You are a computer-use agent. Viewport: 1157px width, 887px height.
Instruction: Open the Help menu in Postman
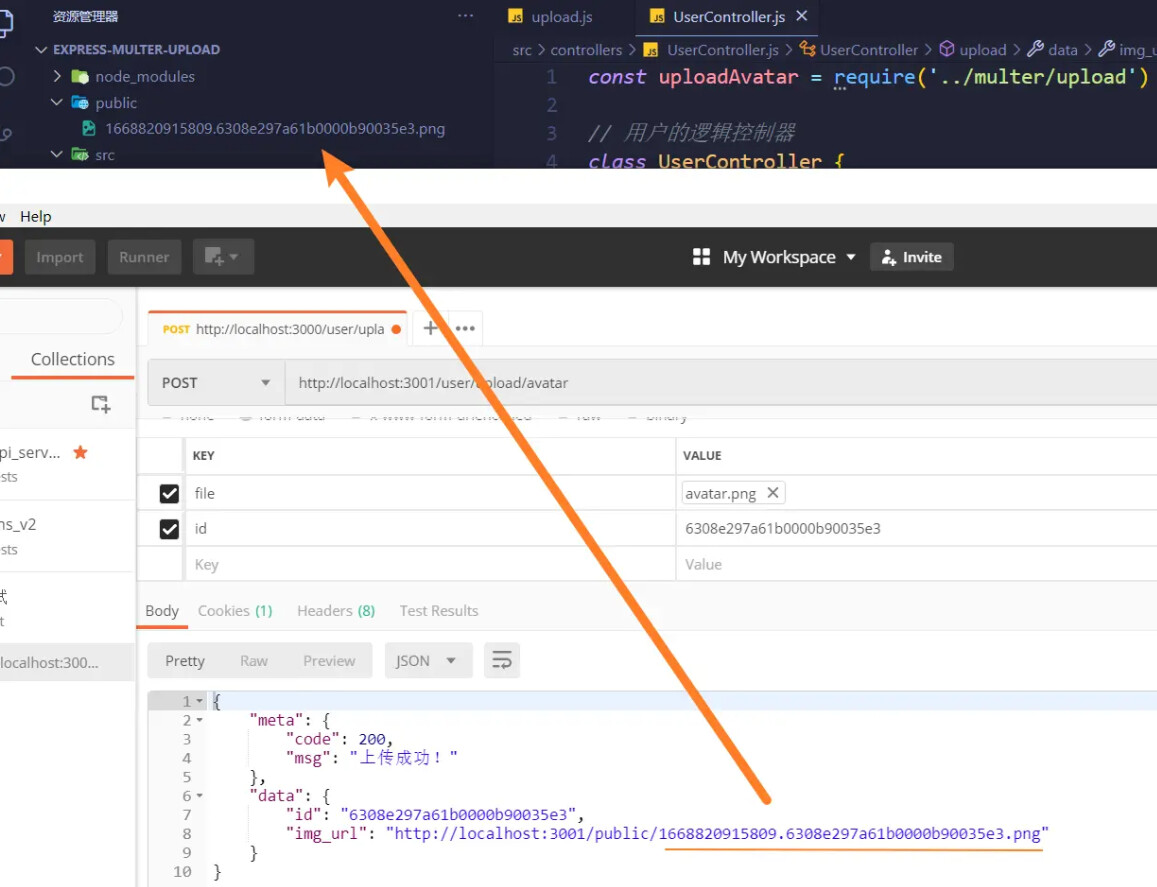35,216
